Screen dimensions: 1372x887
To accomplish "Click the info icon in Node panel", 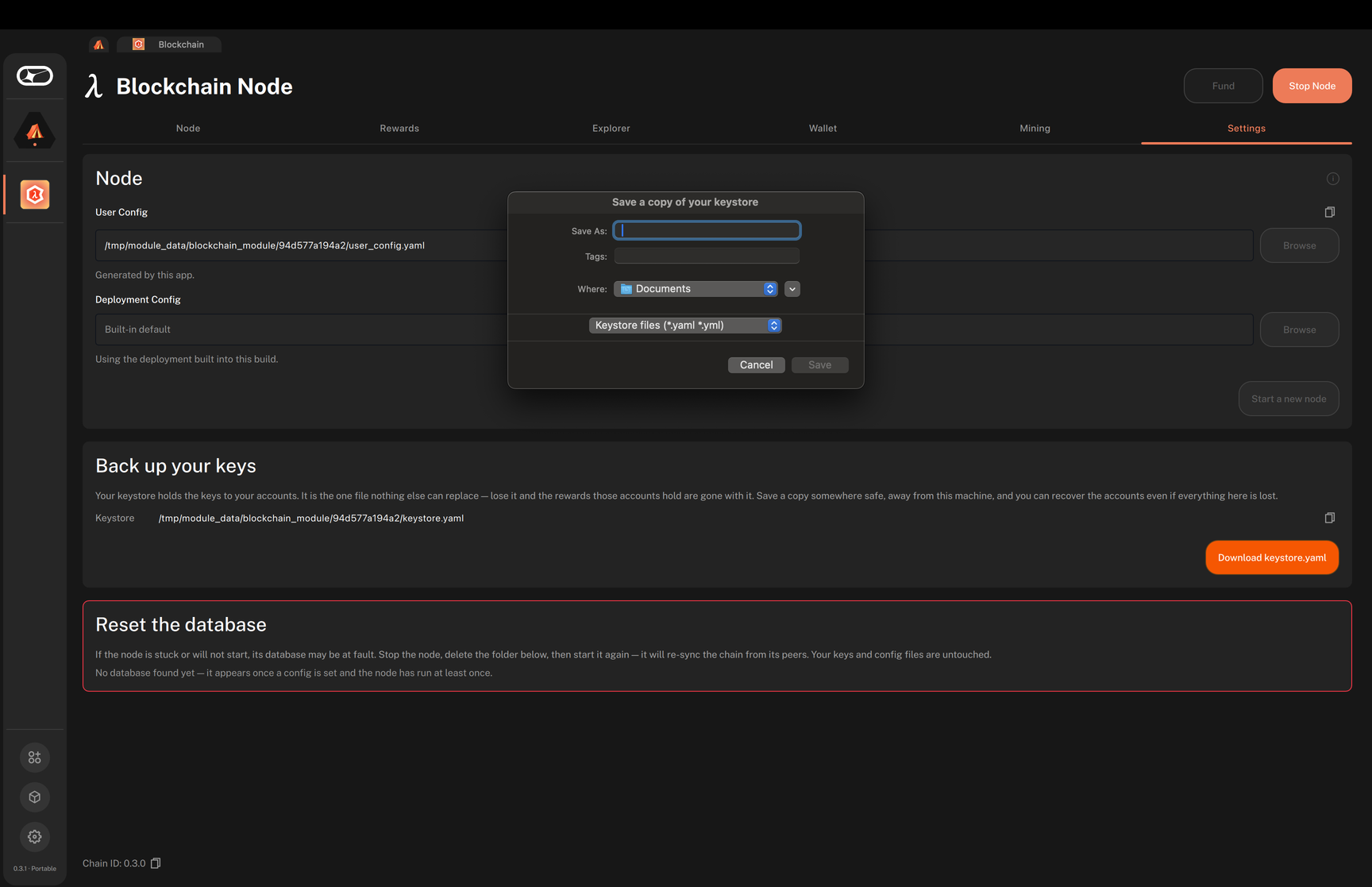I will pos(1333,179).
